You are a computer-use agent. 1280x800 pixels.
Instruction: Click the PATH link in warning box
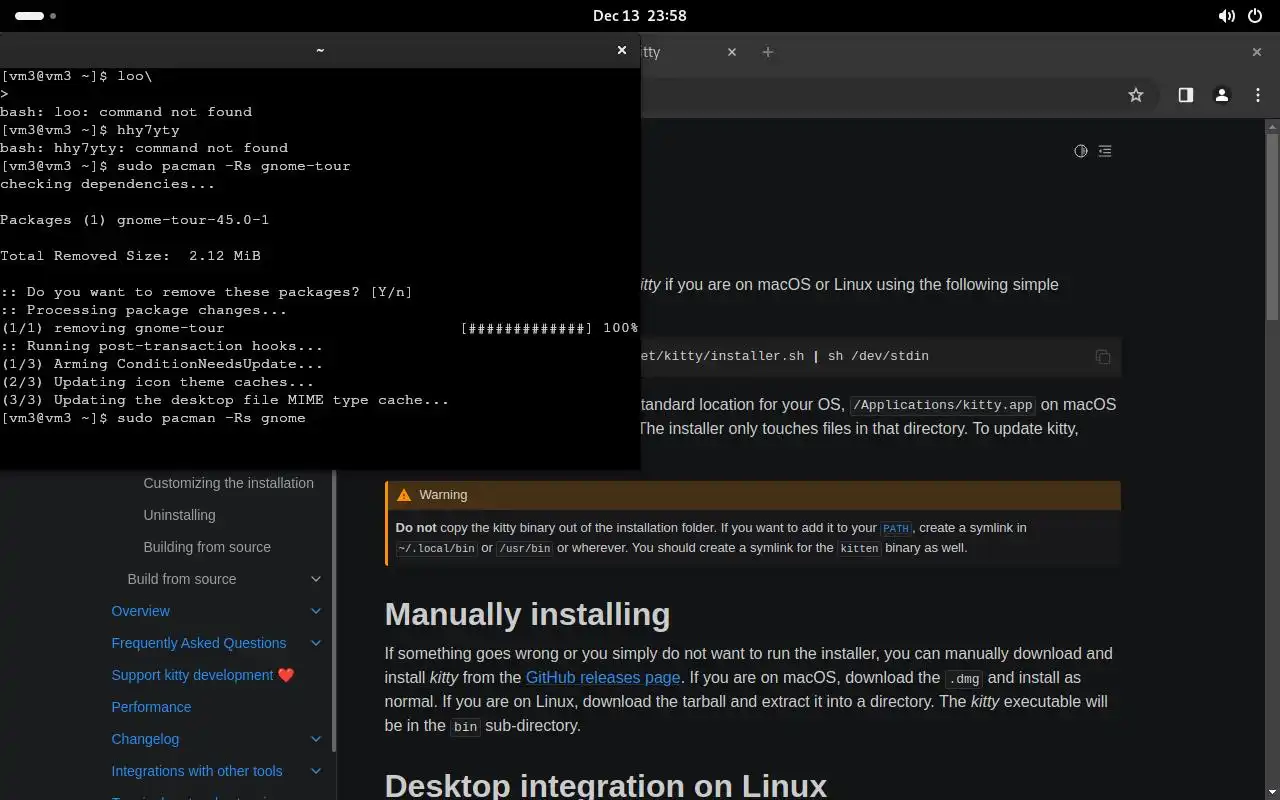895,528
